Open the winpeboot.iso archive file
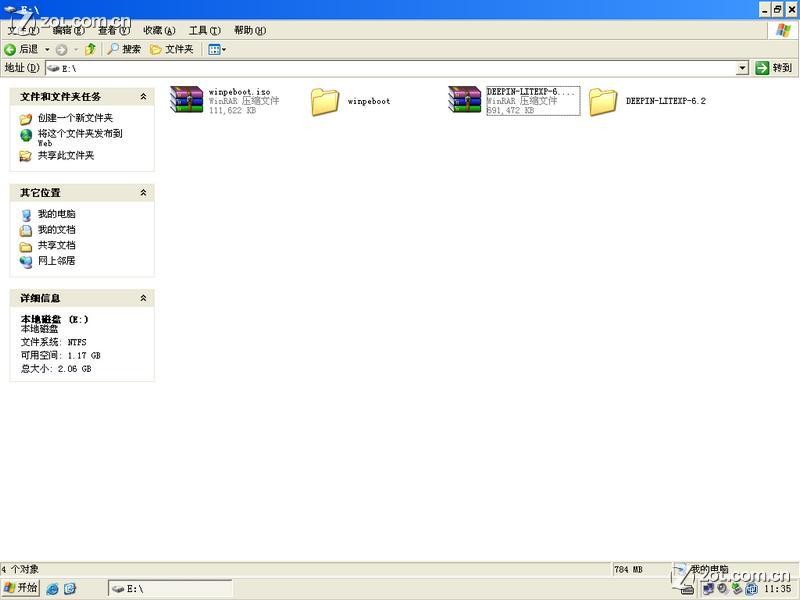This screenshot has height=600, width=800. [186, 100]
